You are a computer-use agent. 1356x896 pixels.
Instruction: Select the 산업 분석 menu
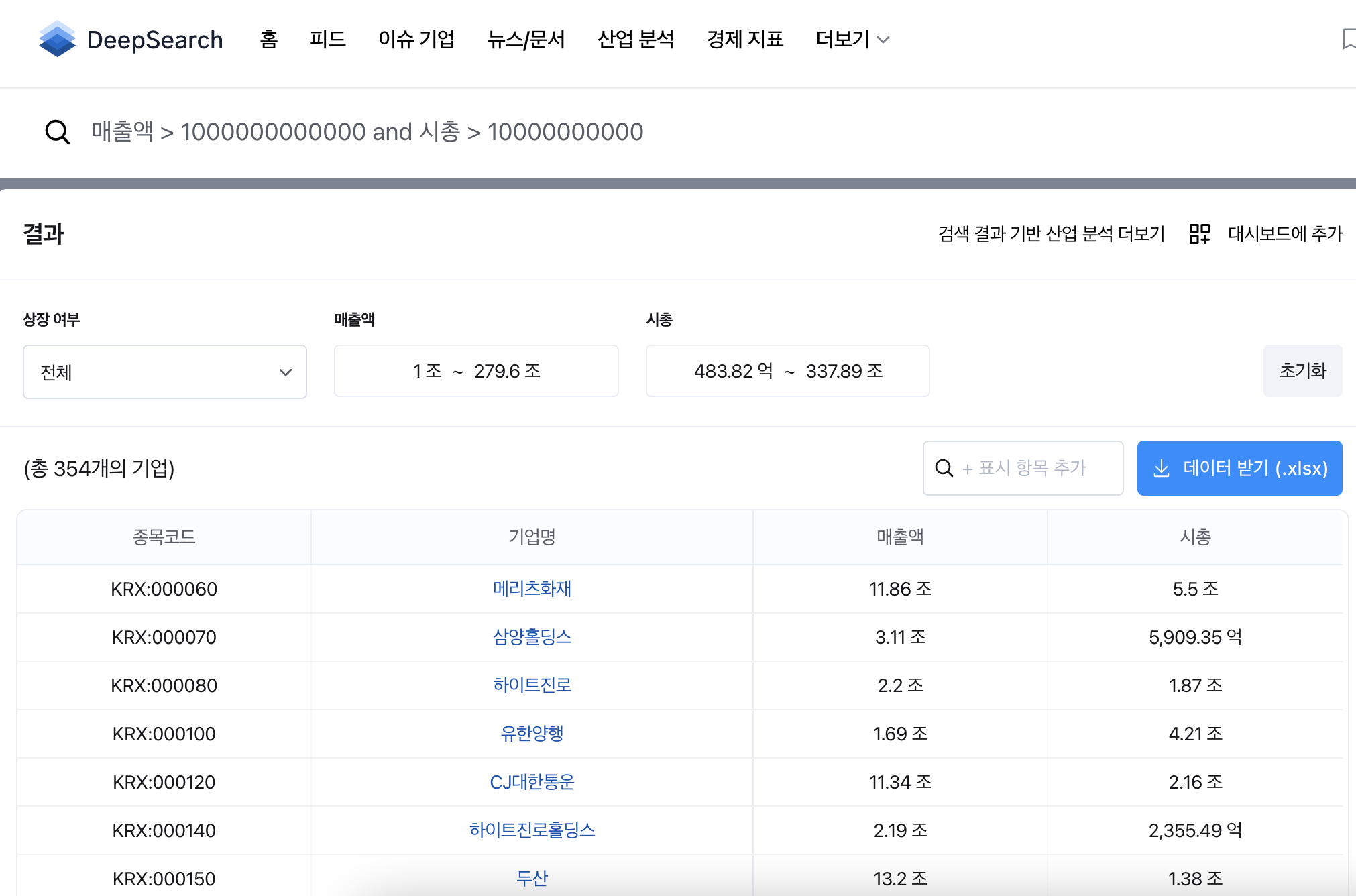point(636,39)
